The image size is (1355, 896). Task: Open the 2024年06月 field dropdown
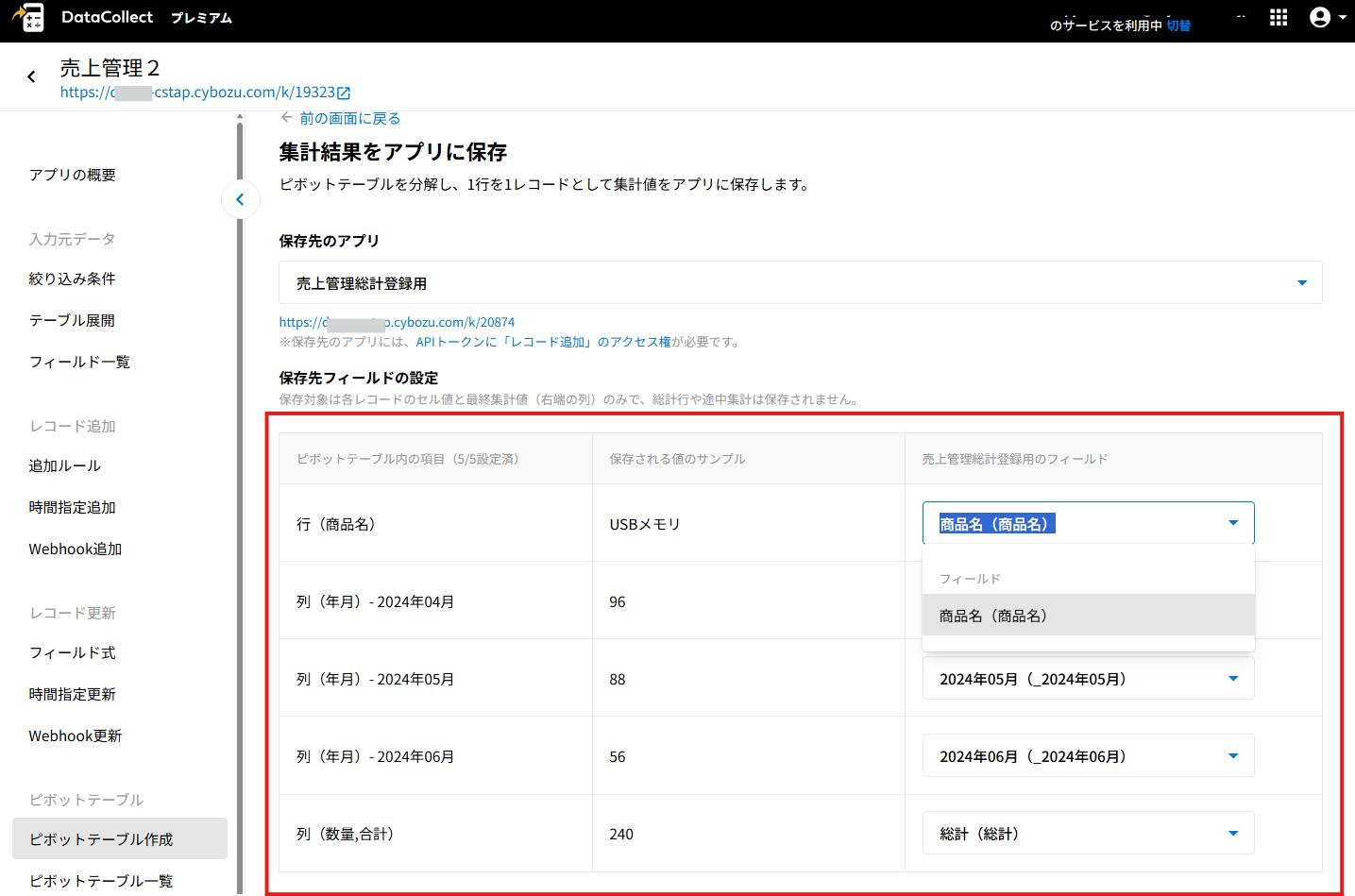(1232, 756)
